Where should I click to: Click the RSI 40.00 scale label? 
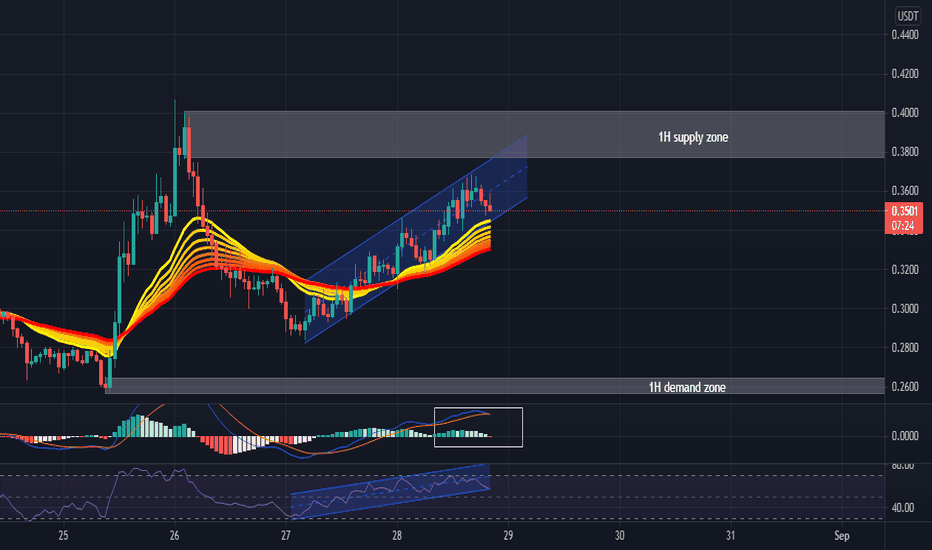click(903, 508)
